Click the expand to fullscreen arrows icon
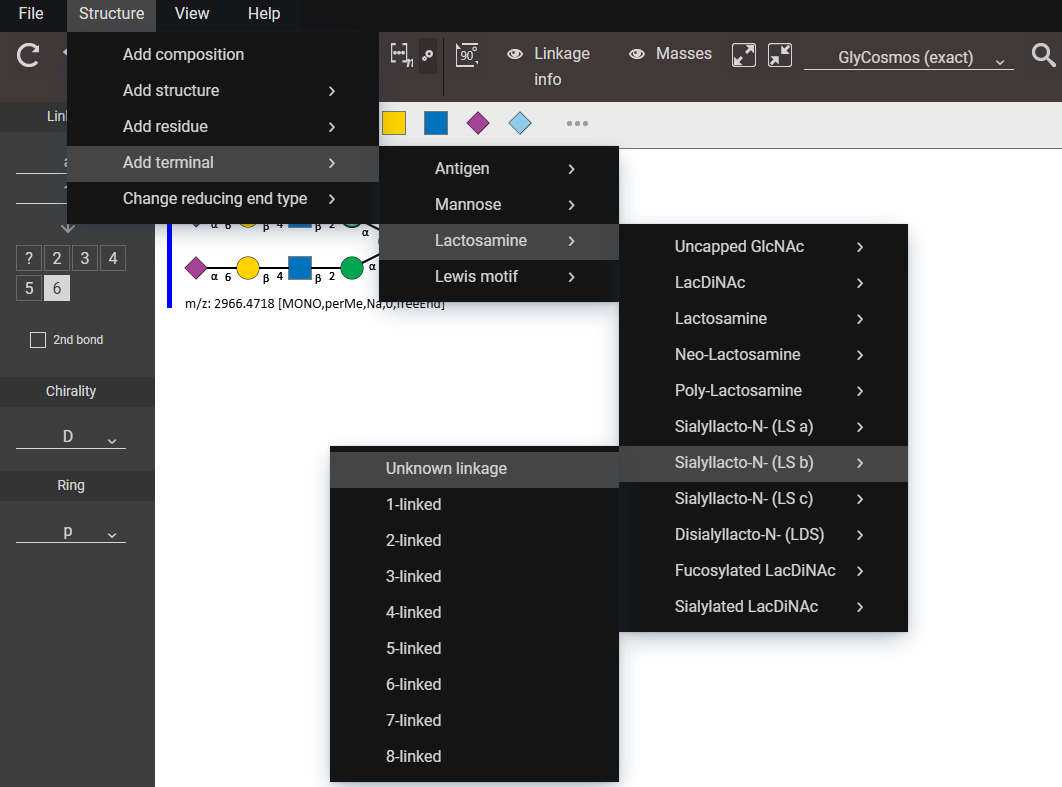The height and width of the screenshot is (787, 1062). 744,55
